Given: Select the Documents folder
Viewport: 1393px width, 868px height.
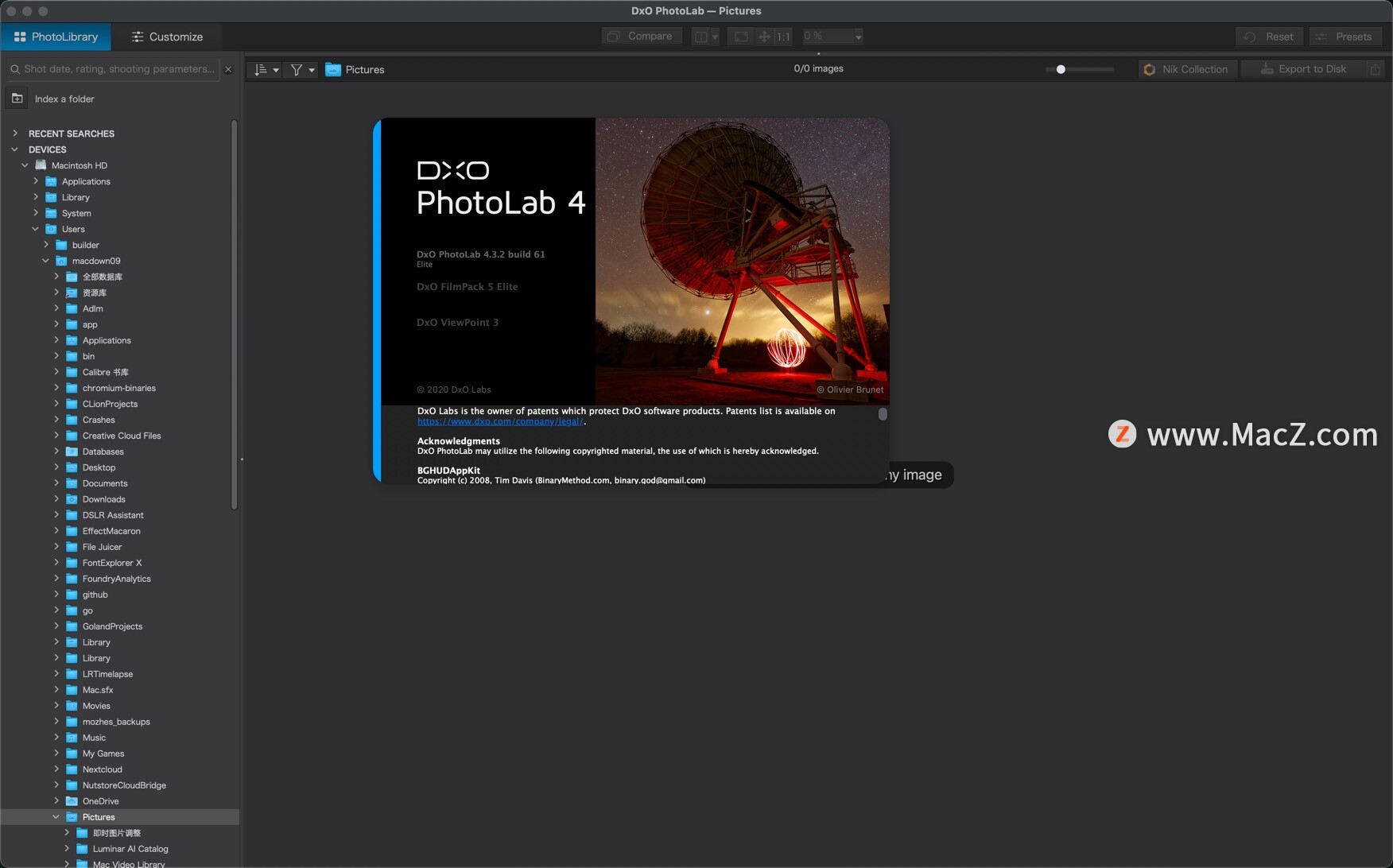Looking at the screenshot, I should (104, 483).
